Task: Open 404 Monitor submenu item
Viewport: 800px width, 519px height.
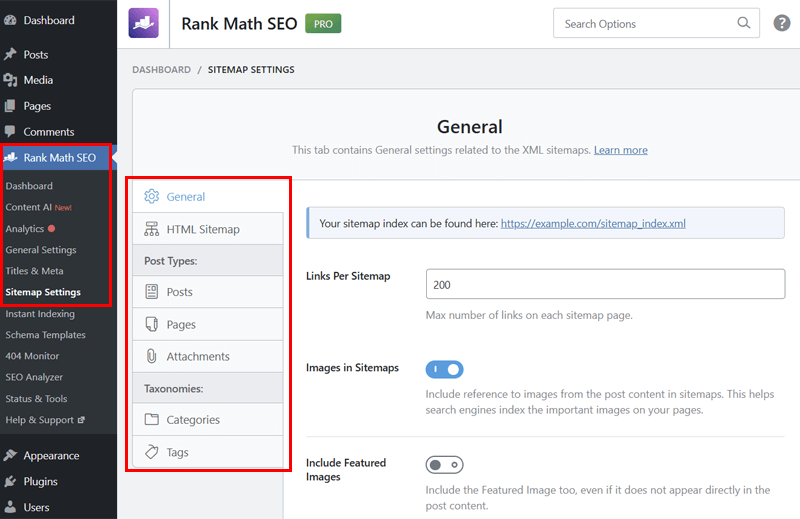Action: click(x=32, y=356)
